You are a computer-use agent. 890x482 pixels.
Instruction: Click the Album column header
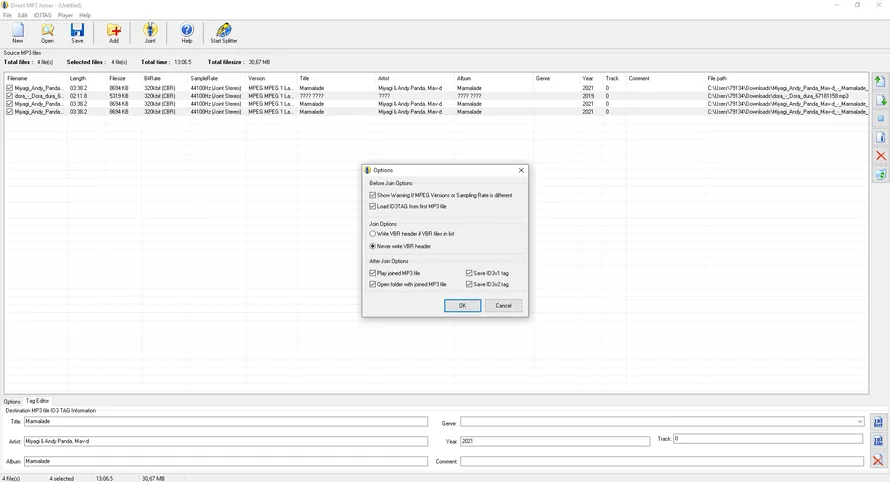coord(494,78)
